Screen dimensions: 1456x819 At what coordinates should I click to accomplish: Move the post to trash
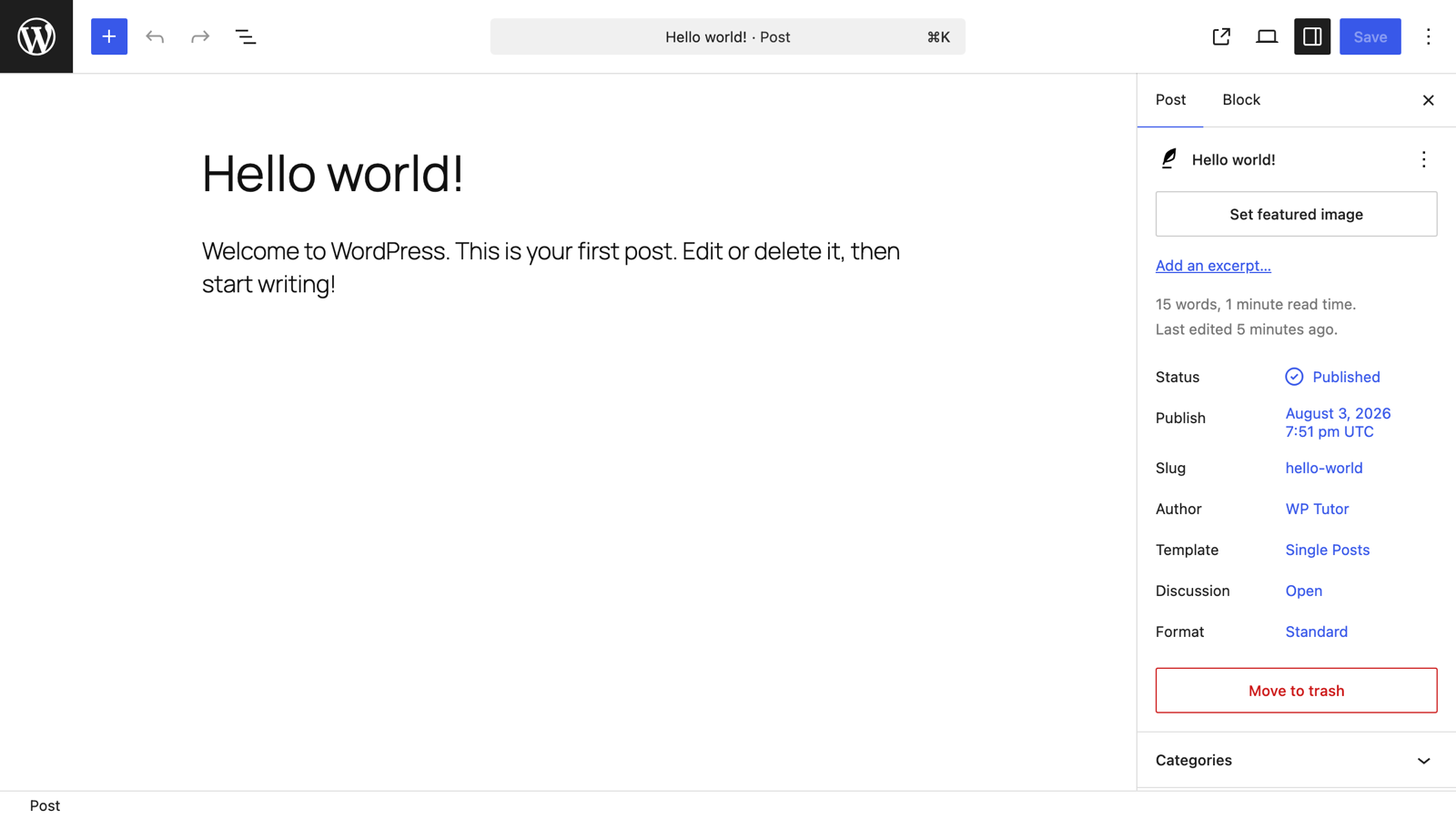[1296, 691]
